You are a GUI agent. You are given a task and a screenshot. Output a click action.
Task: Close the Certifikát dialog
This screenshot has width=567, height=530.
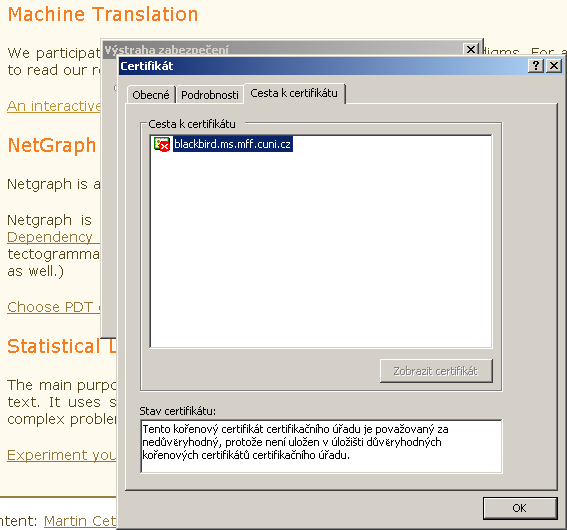pos(554,66)
